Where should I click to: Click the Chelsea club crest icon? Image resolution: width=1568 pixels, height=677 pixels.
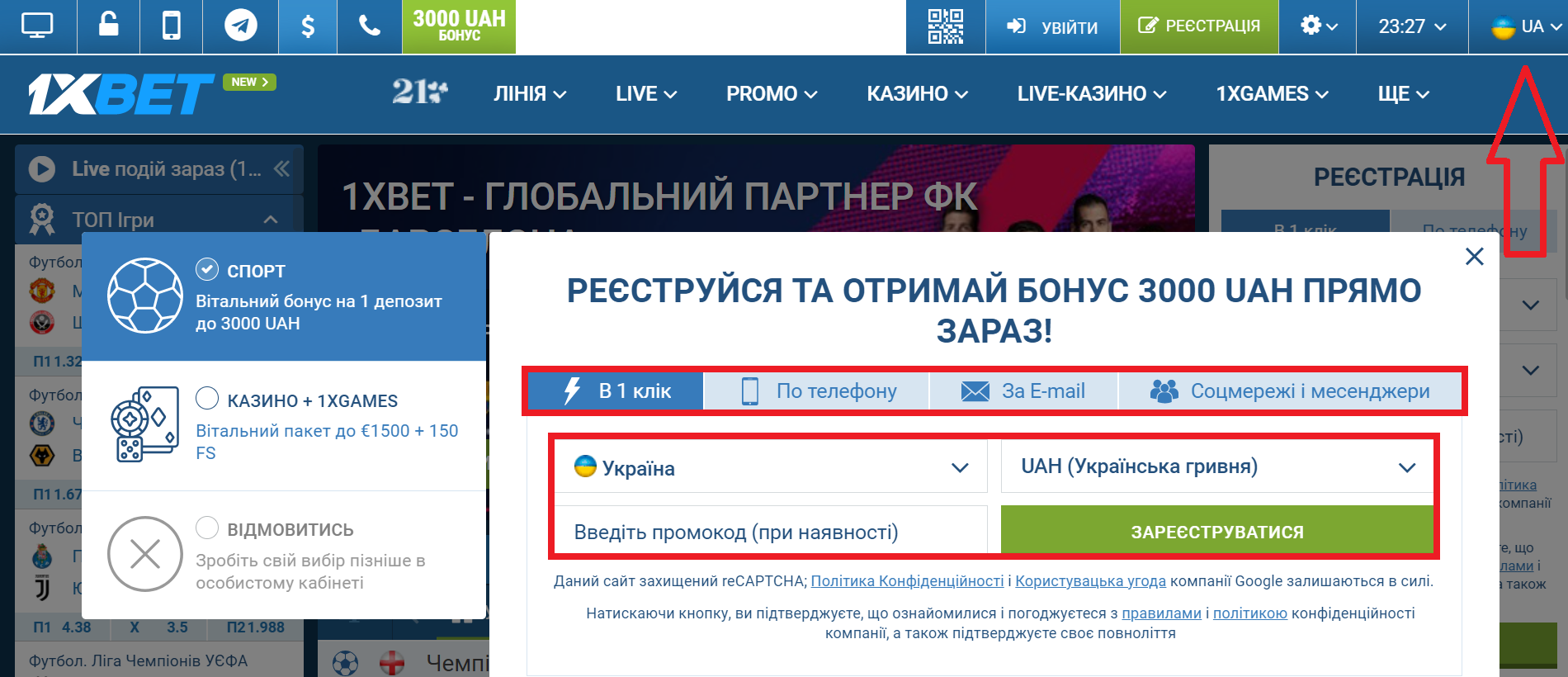click(42, 423)
